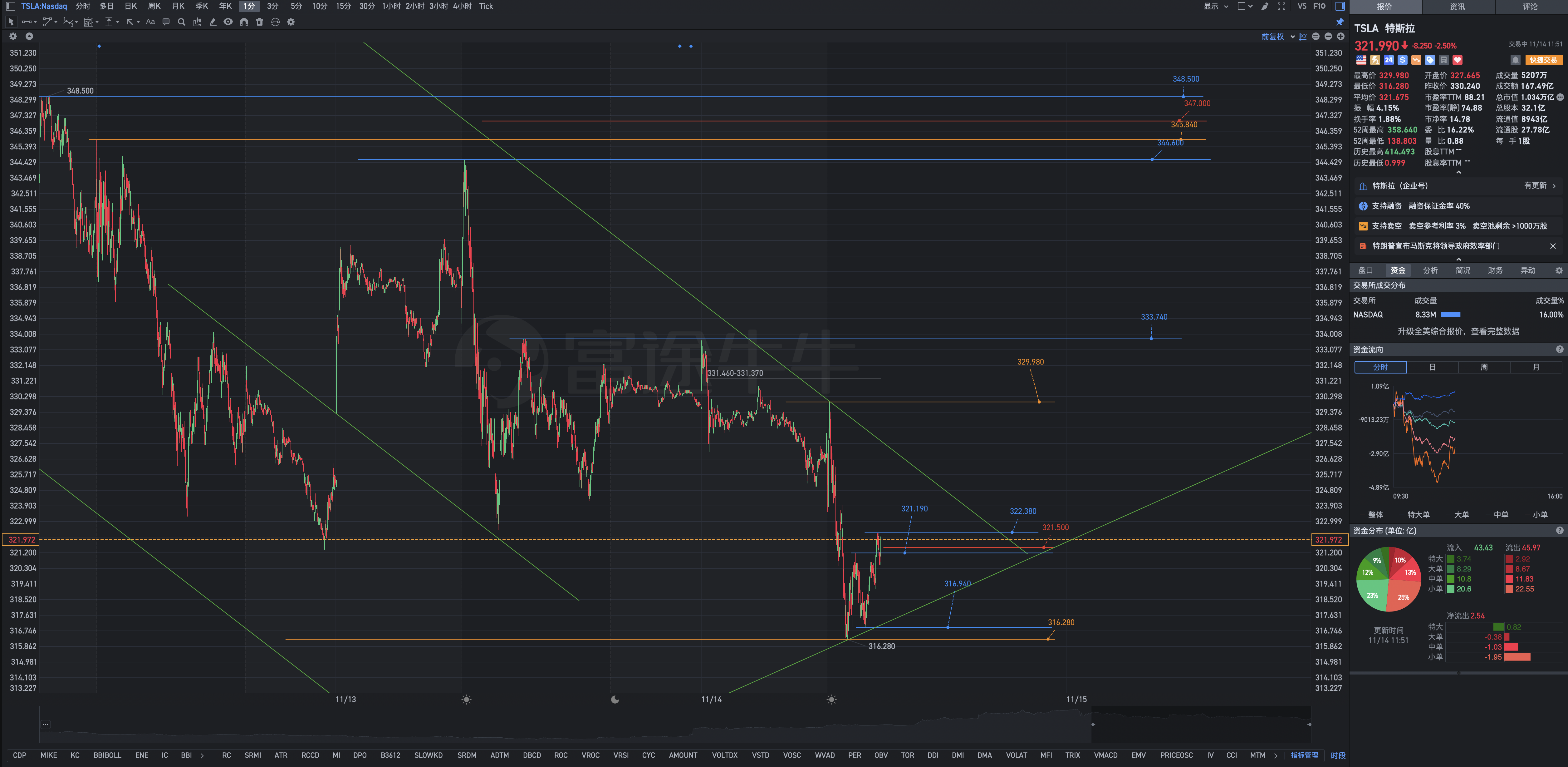Expand more indicators chevron after MTM
The image size is (1568, 767).
click(x=1276, y=755)
